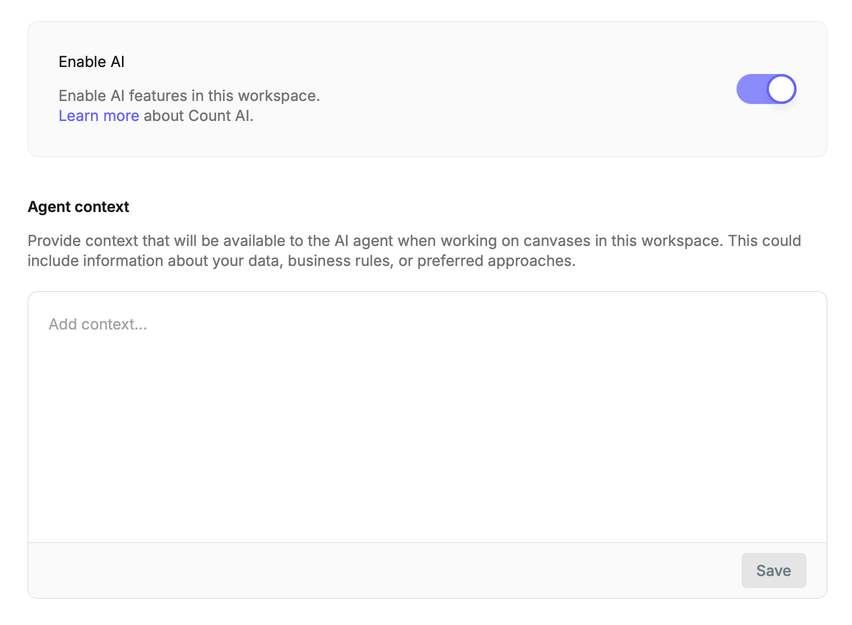Click the Agent context heading
852x625 pixels.
tap(78, 207)
